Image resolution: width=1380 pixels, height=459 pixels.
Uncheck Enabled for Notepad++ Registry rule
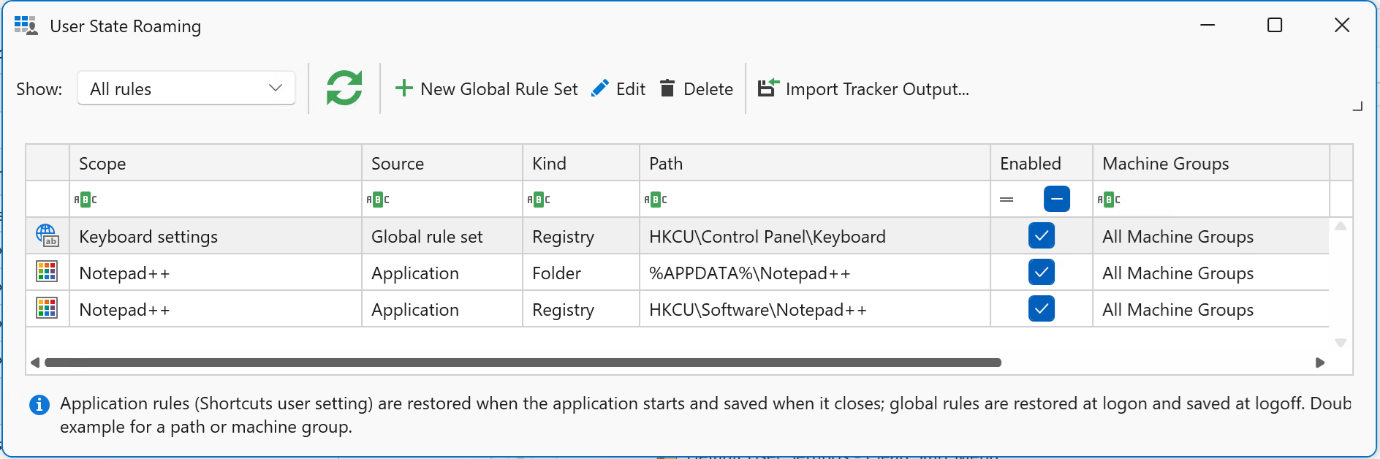coord(1041,308)
